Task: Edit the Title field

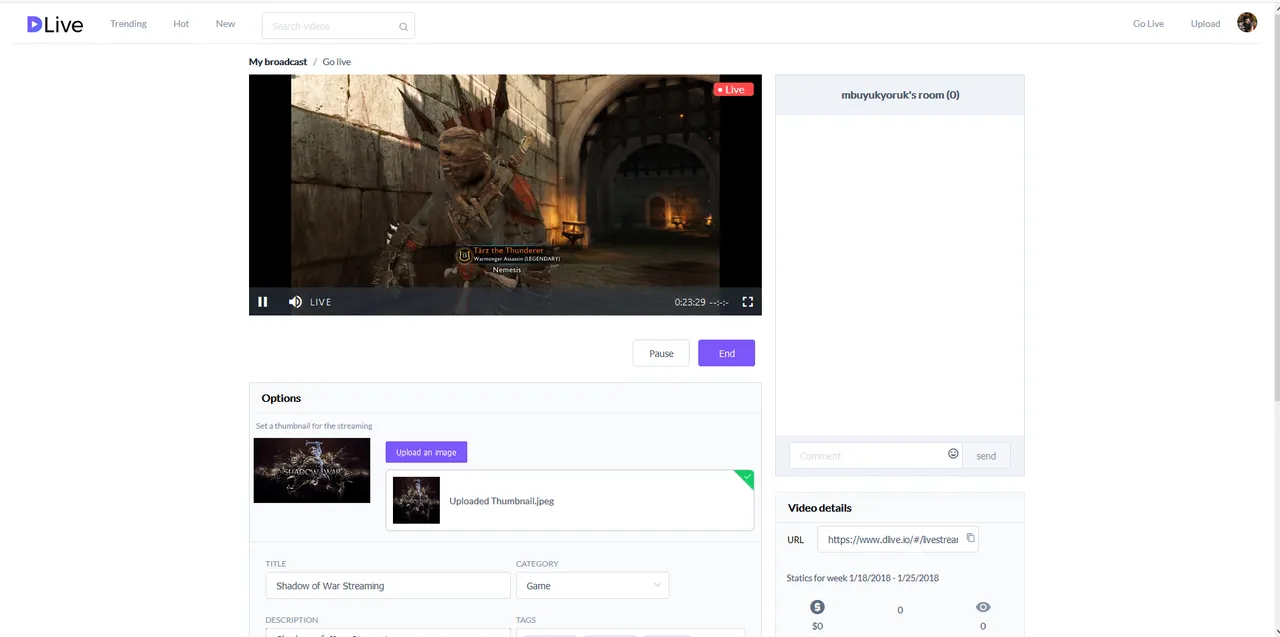Action: [x=388, y=586]
